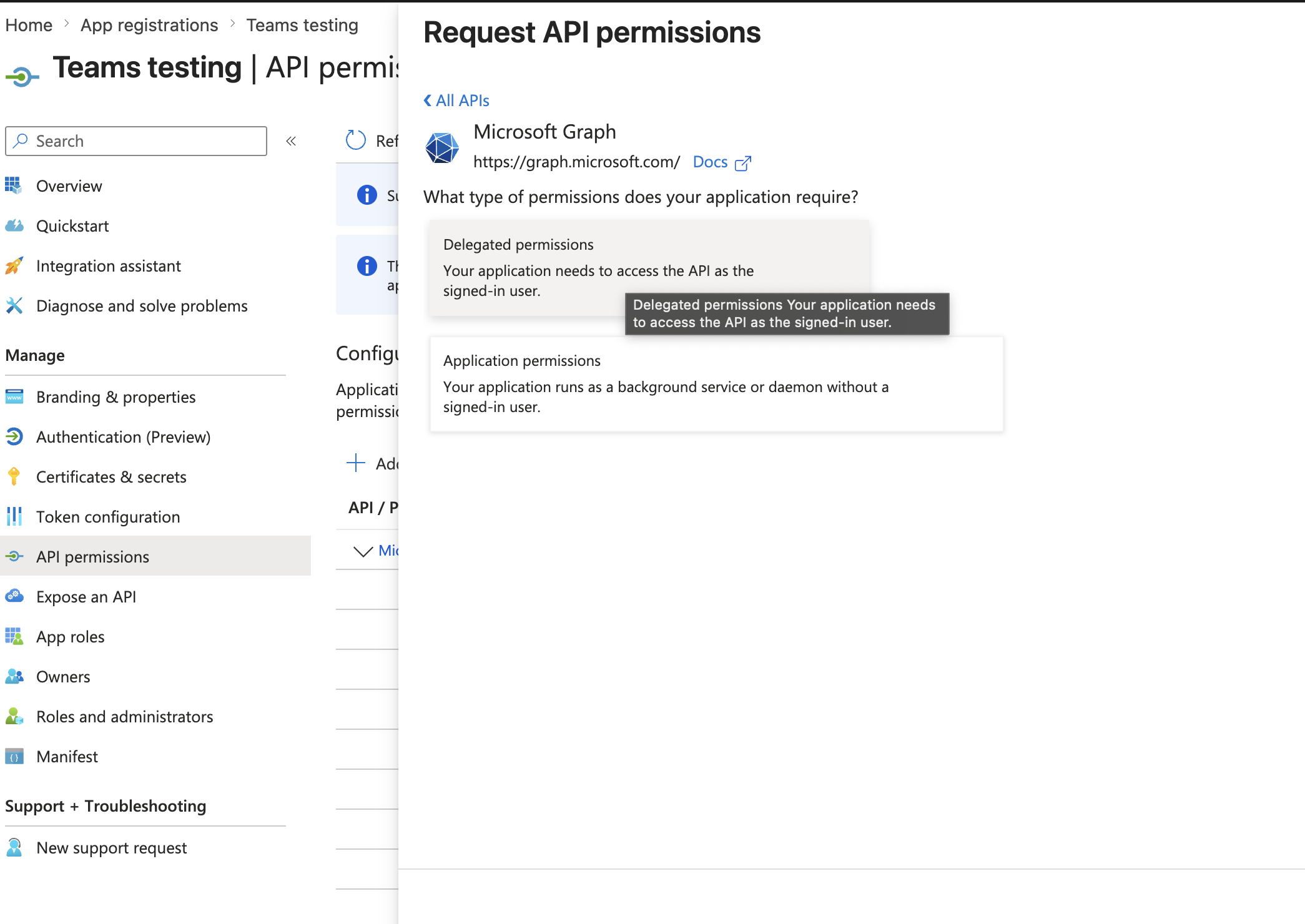1305x924 pixels.
Task: Click the App roles icon
Action: [14, 636]
